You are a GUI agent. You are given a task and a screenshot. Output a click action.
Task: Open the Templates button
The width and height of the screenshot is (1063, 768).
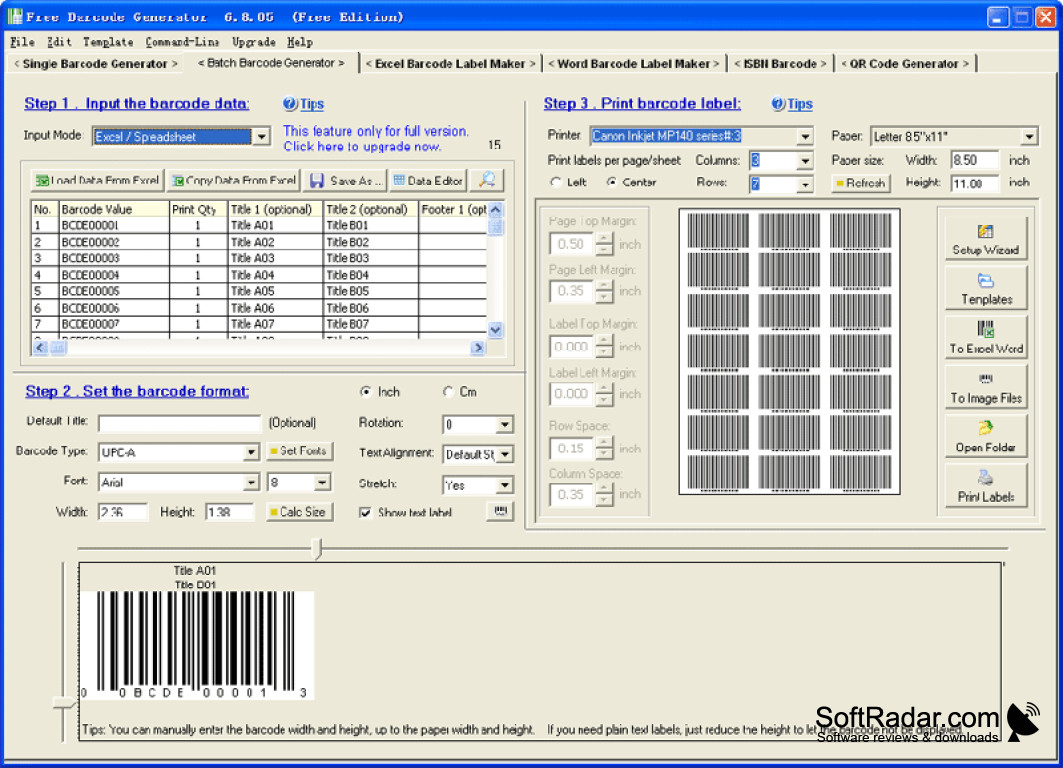click(986, 289)
